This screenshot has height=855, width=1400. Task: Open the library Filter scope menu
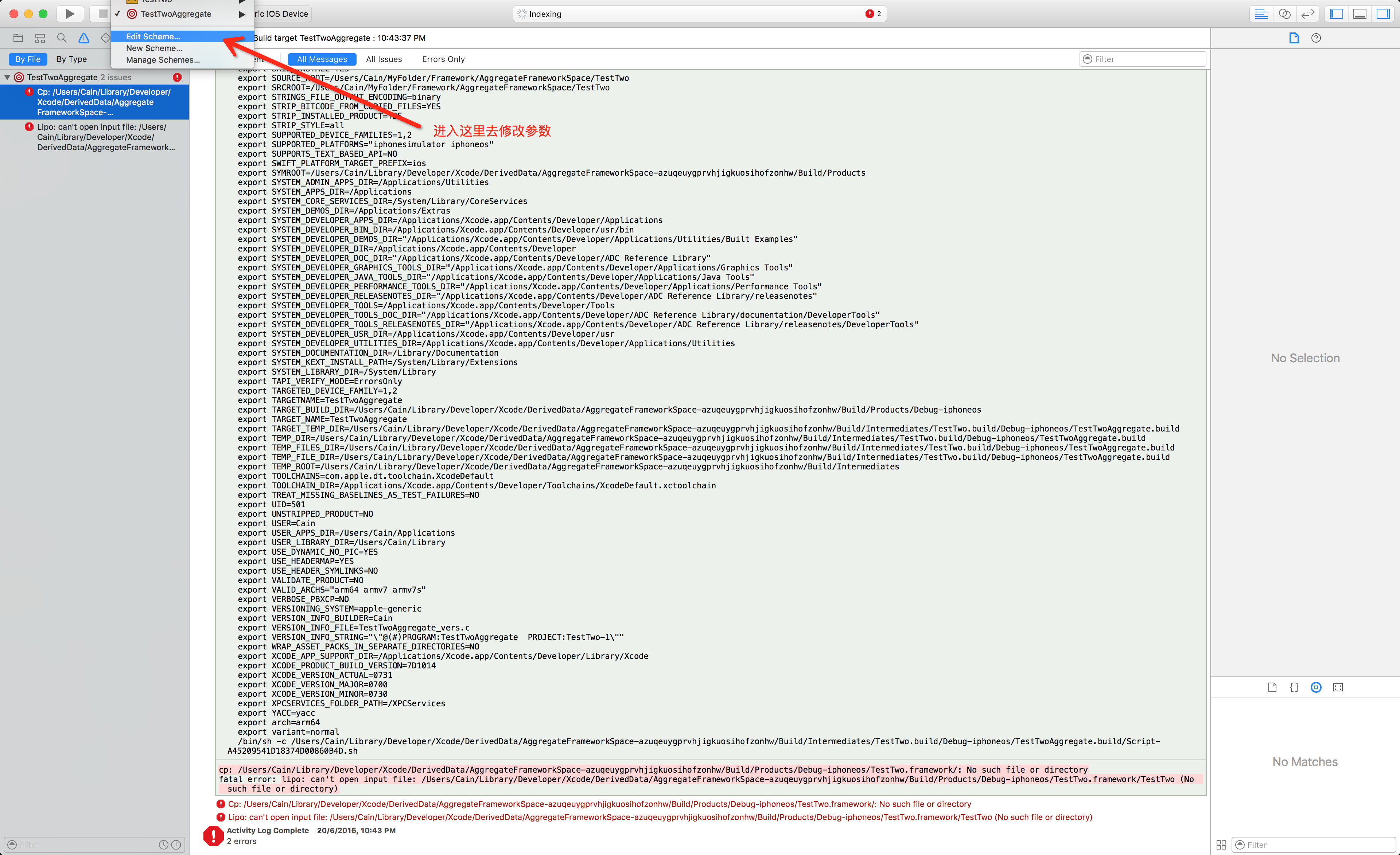[1240, 845]
